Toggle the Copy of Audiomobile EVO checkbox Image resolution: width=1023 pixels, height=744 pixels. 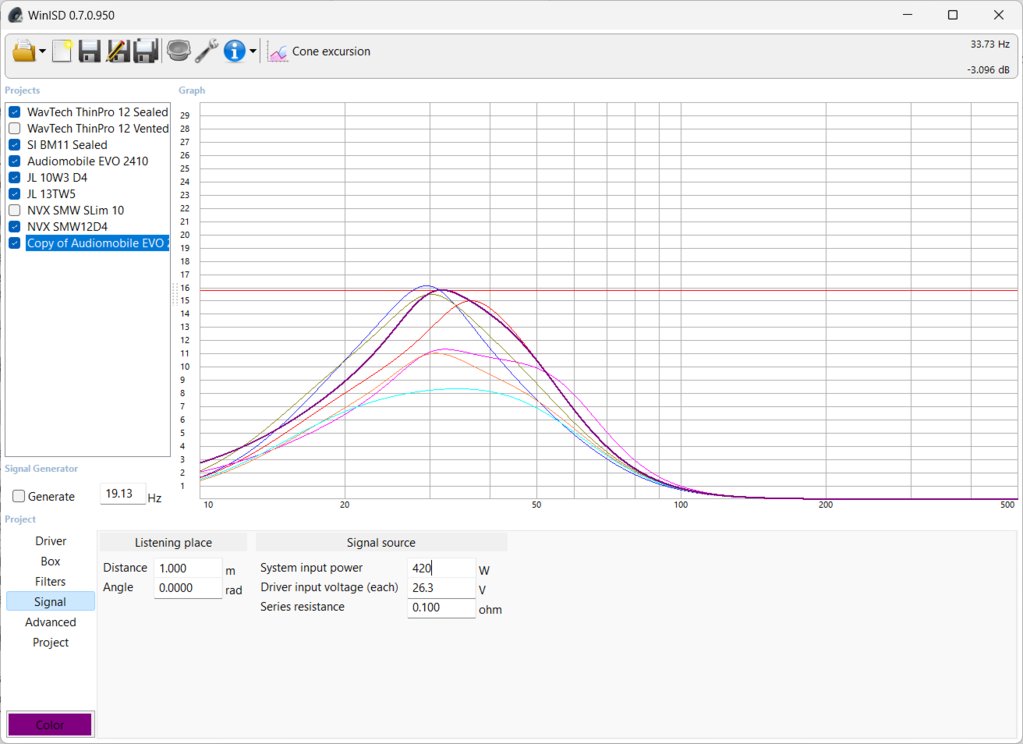14,243
